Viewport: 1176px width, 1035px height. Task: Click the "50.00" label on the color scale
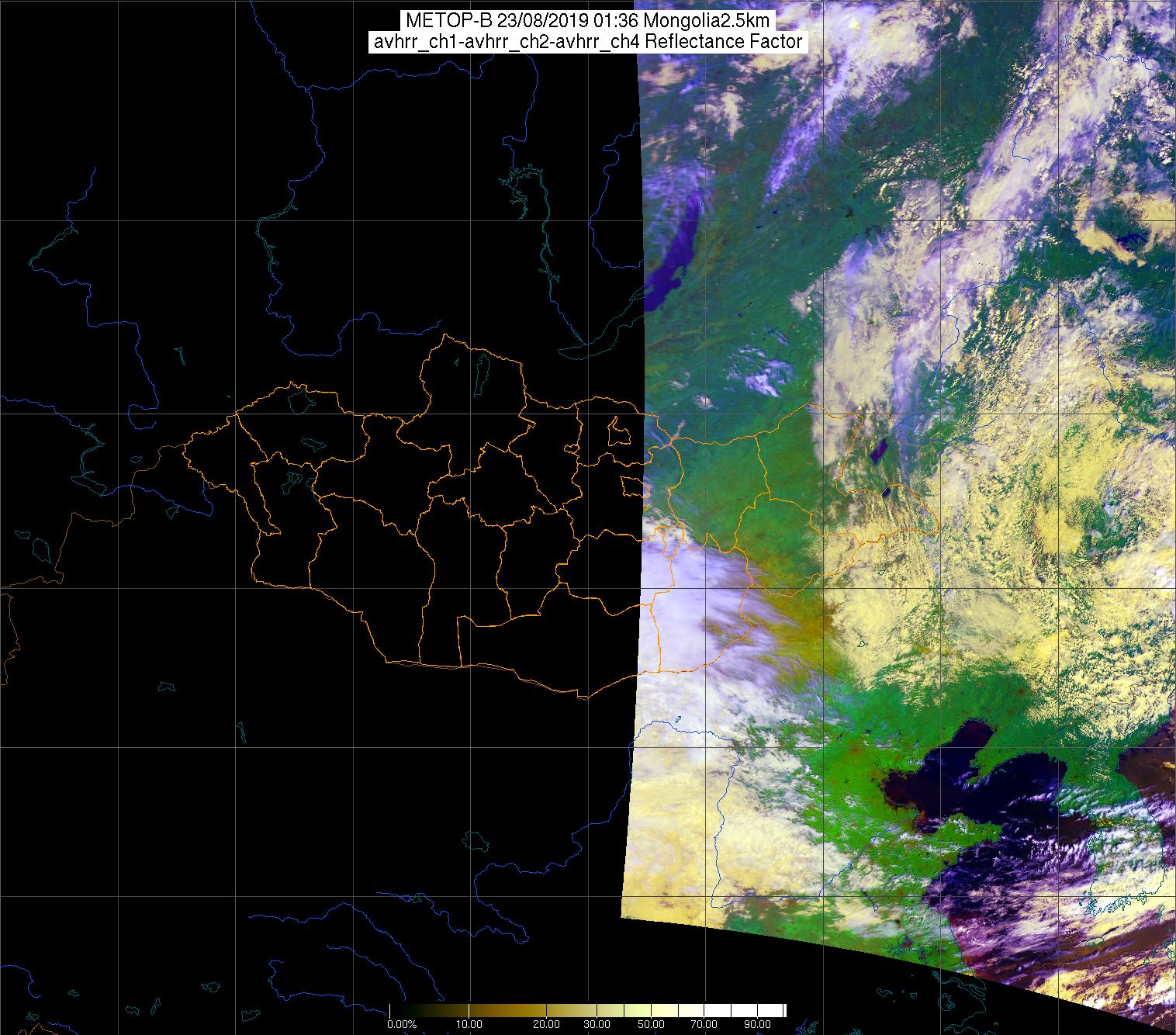coord(652,1025)
